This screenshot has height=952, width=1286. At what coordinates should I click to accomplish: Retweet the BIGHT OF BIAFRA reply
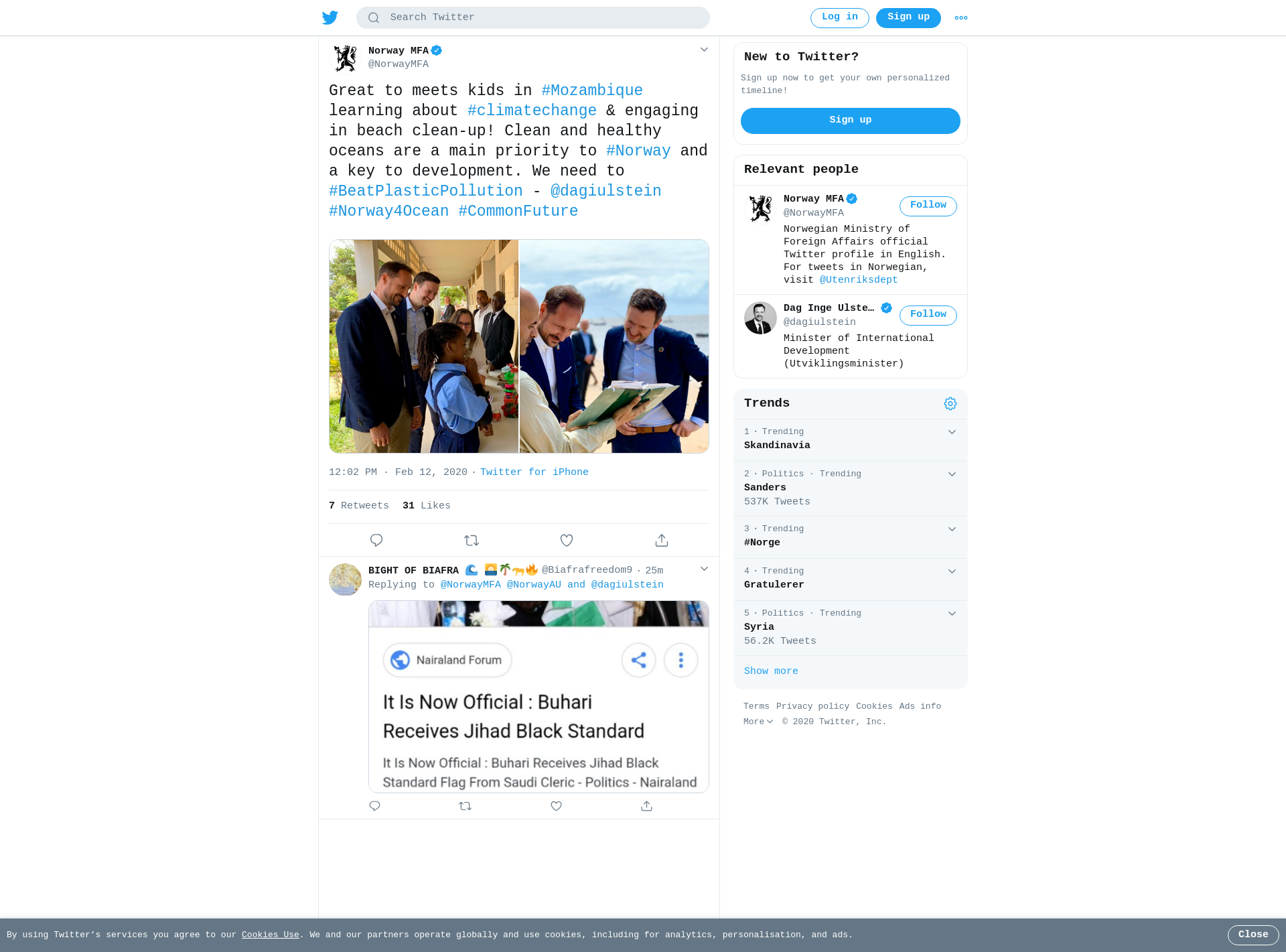[466, 806]
